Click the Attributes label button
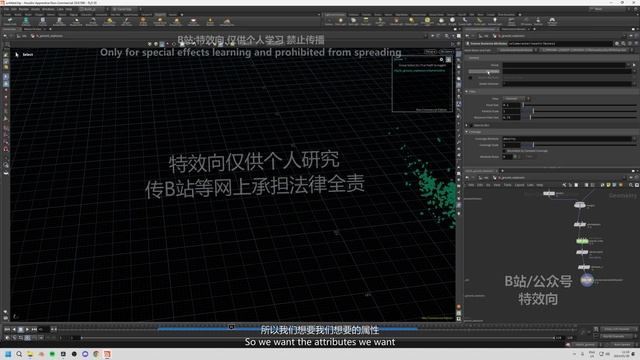Screen dimensions: 640x360 tap(484, 71)
